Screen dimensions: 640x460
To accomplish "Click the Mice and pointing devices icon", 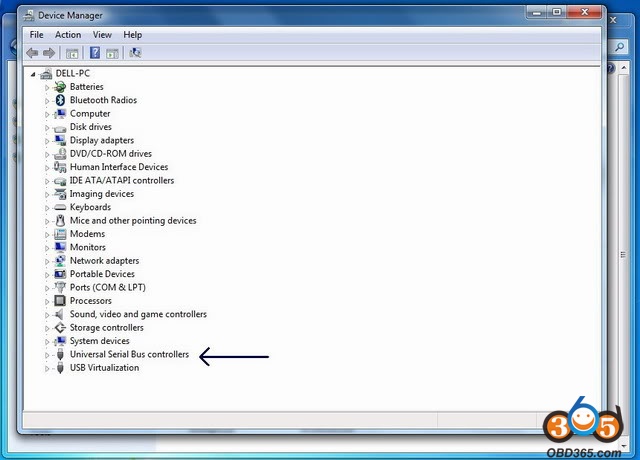I will [x=60, y=220].
